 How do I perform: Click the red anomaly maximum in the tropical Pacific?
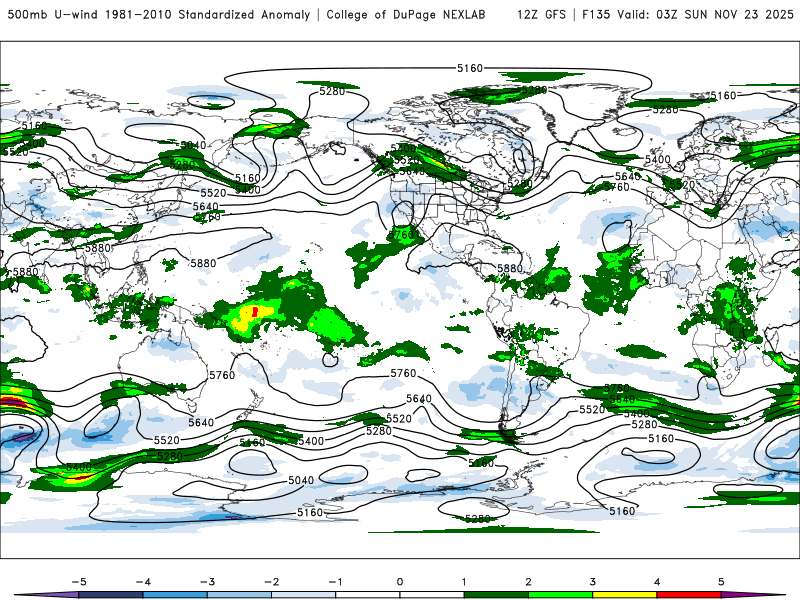point(255,311)
